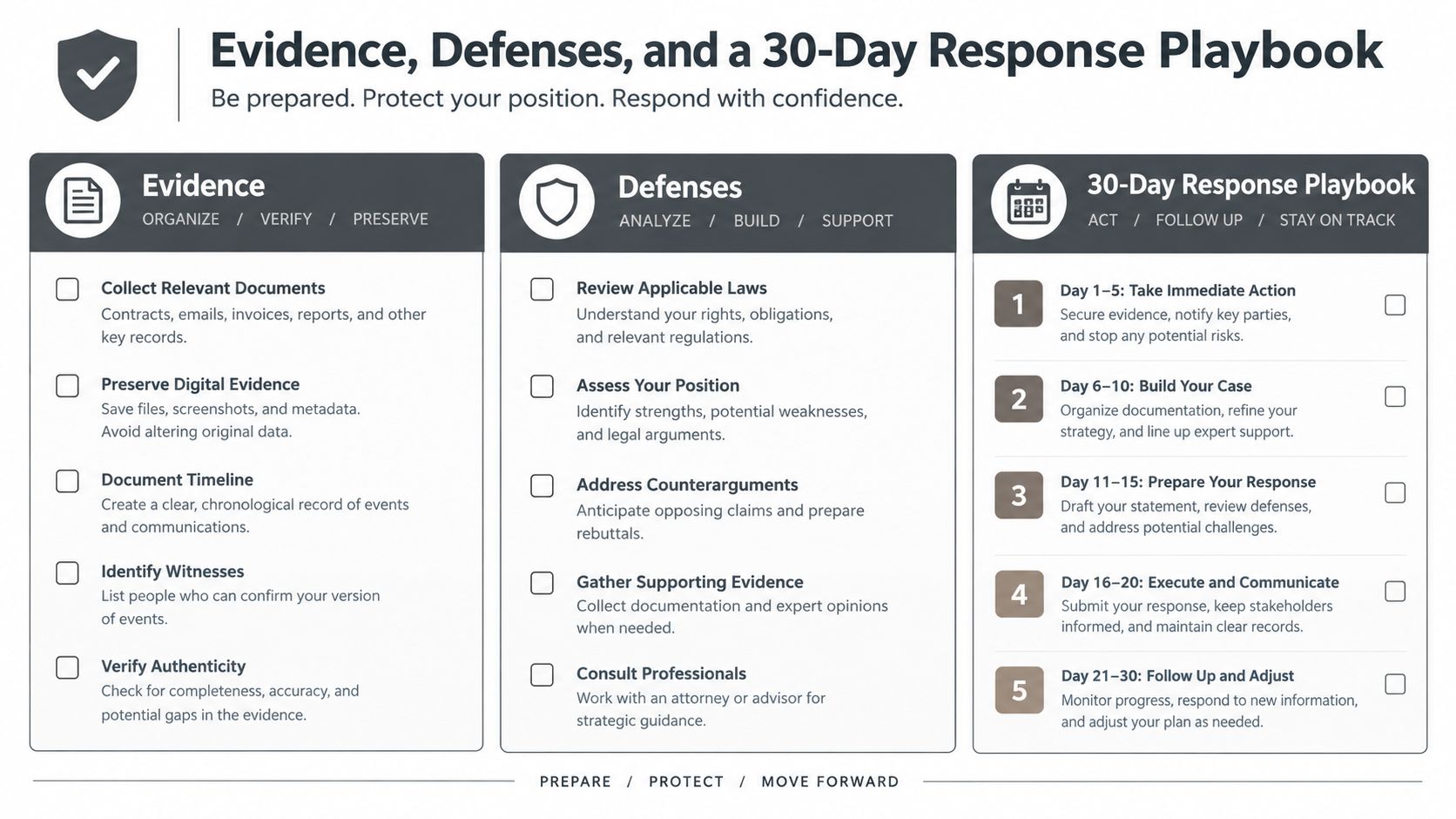Click the step 4 number badge
The width and height of the screenshot is (1456, 819).
(1019, 594)
